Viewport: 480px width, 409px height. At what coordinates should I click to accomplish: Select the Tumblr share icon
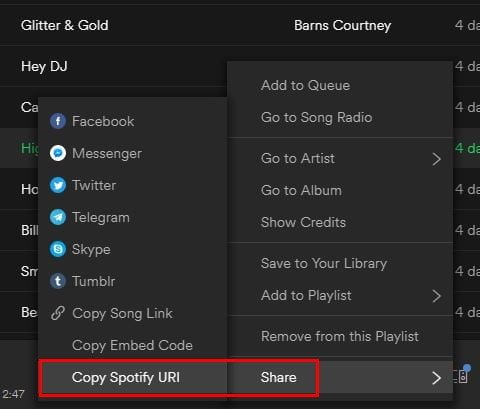coord(58,281)
